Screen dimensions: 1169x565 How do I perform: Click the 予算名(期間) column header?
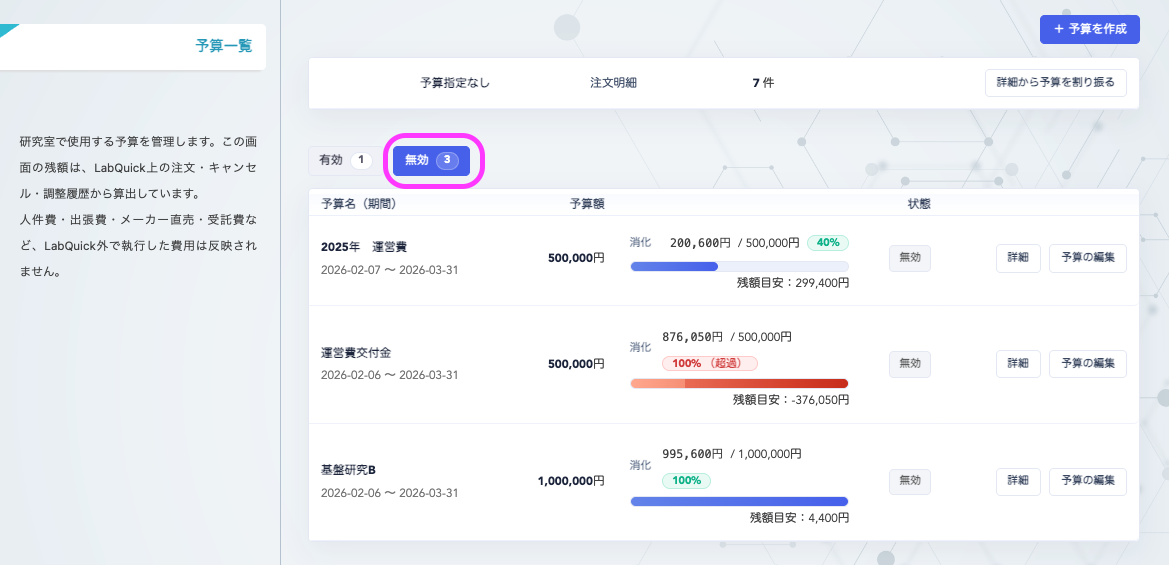tap(359, 203)
